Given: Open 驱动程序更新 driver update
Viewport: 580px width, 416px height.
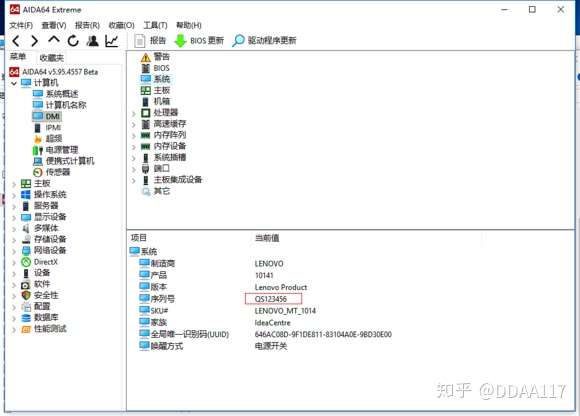Looking at the screenshot, I should coord(264,41).
